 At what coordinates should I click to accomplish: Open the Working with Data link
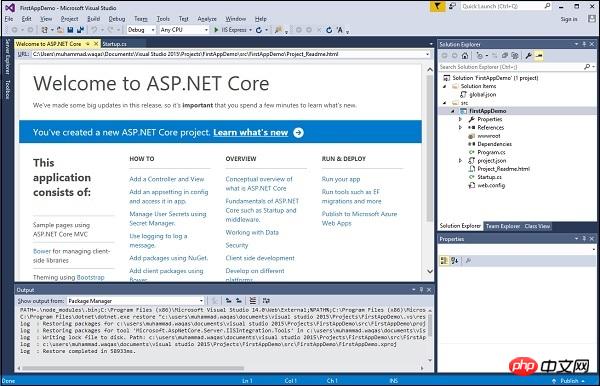[x=252, y=232]
